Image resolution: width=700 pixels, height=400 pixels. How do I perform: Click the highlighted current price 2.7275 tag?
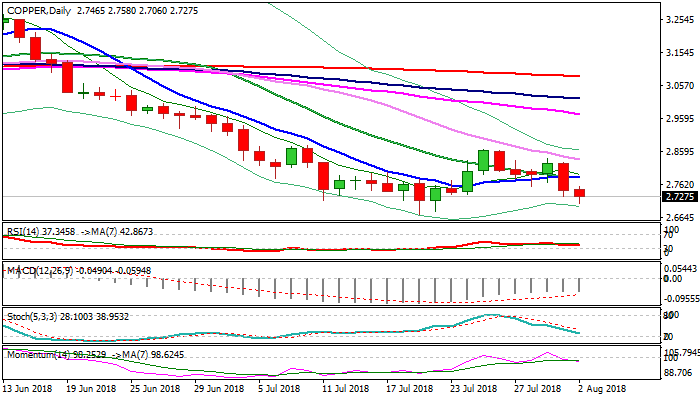coord(680,197)
